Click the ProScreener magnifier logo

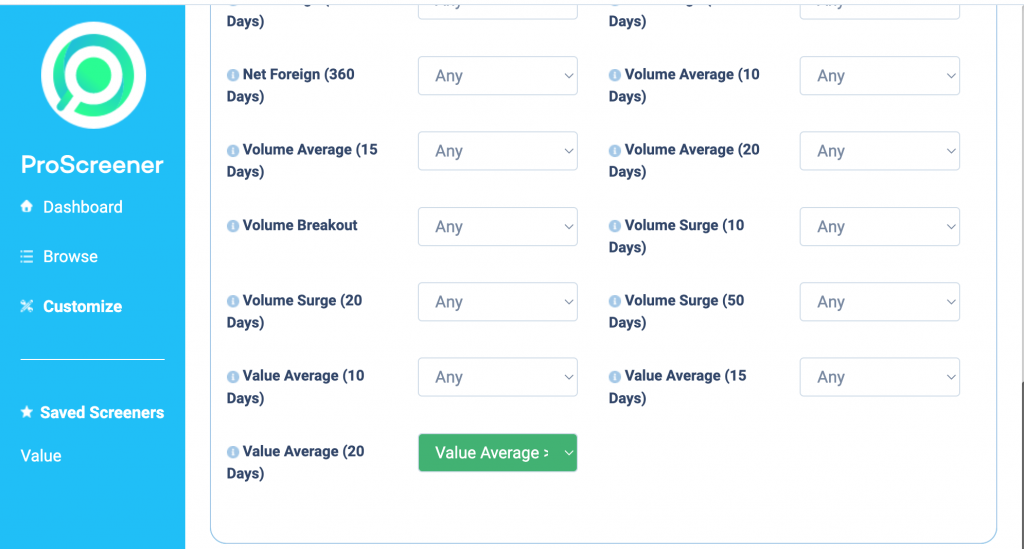(x=93, y=75)
